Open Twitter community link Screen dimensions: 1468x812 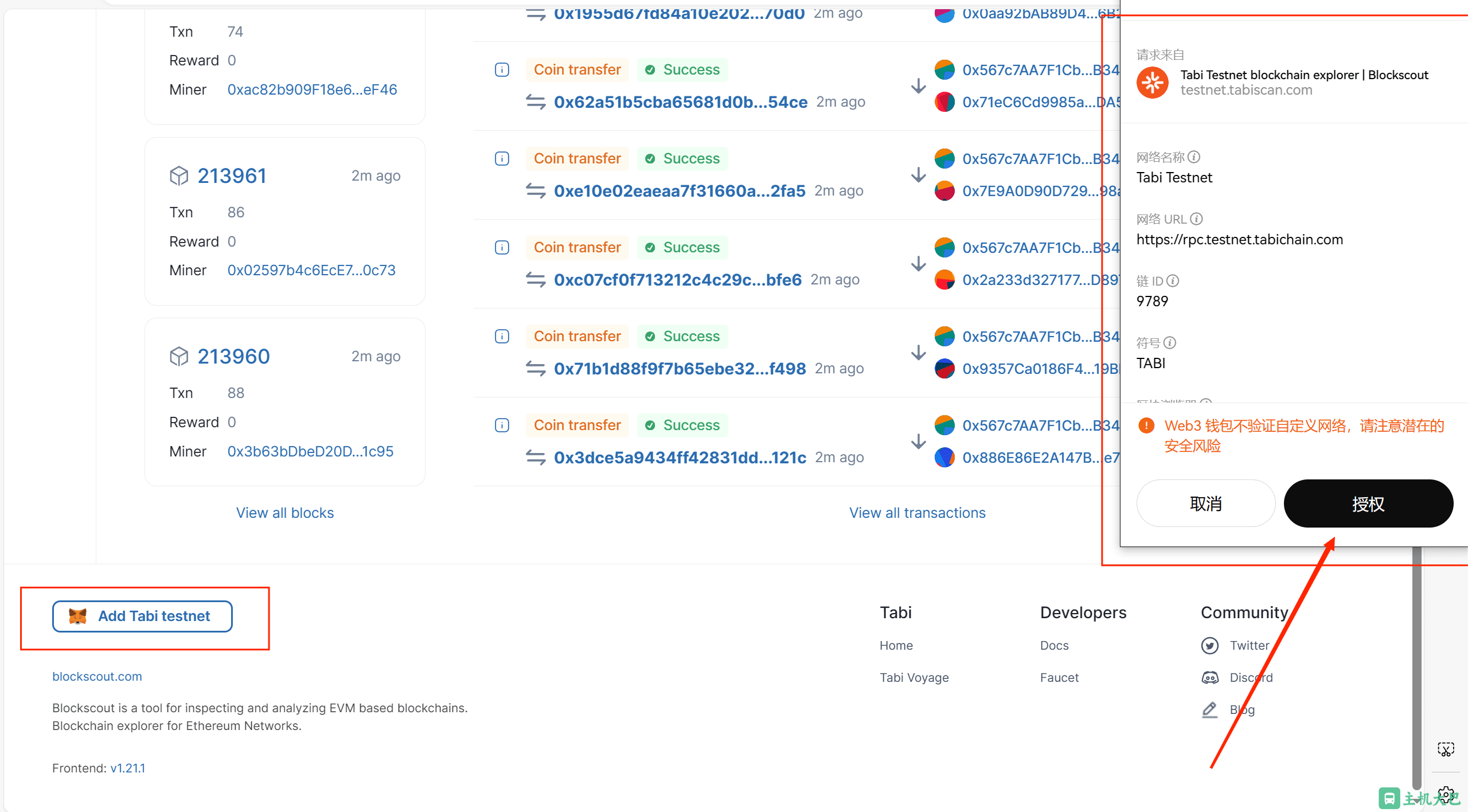pyautogui.click(x=1250, y=645)
